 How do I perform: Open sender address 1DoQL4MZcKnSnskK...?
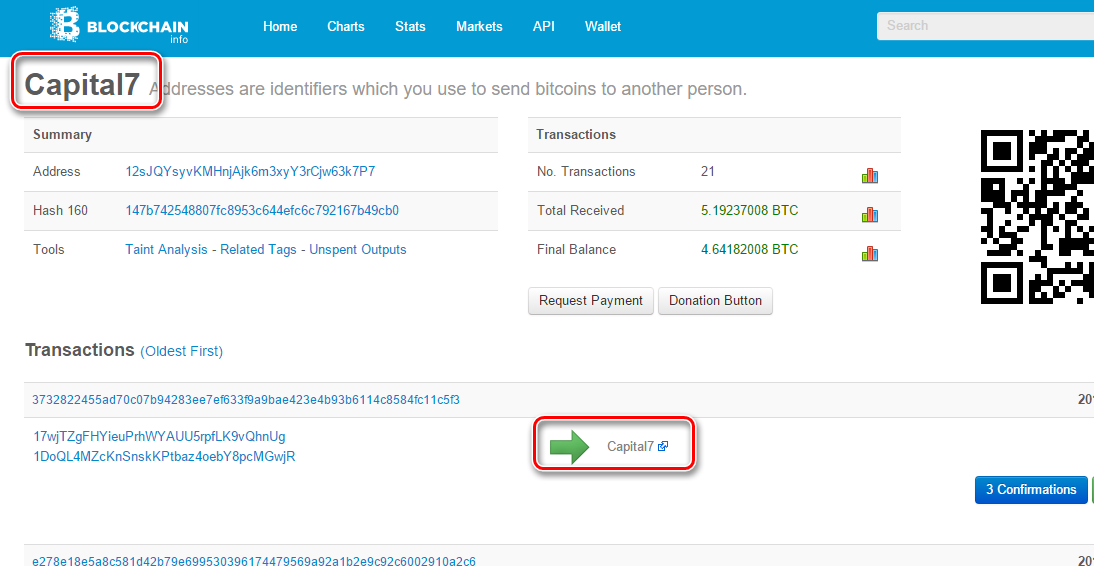tap(164, 458)
